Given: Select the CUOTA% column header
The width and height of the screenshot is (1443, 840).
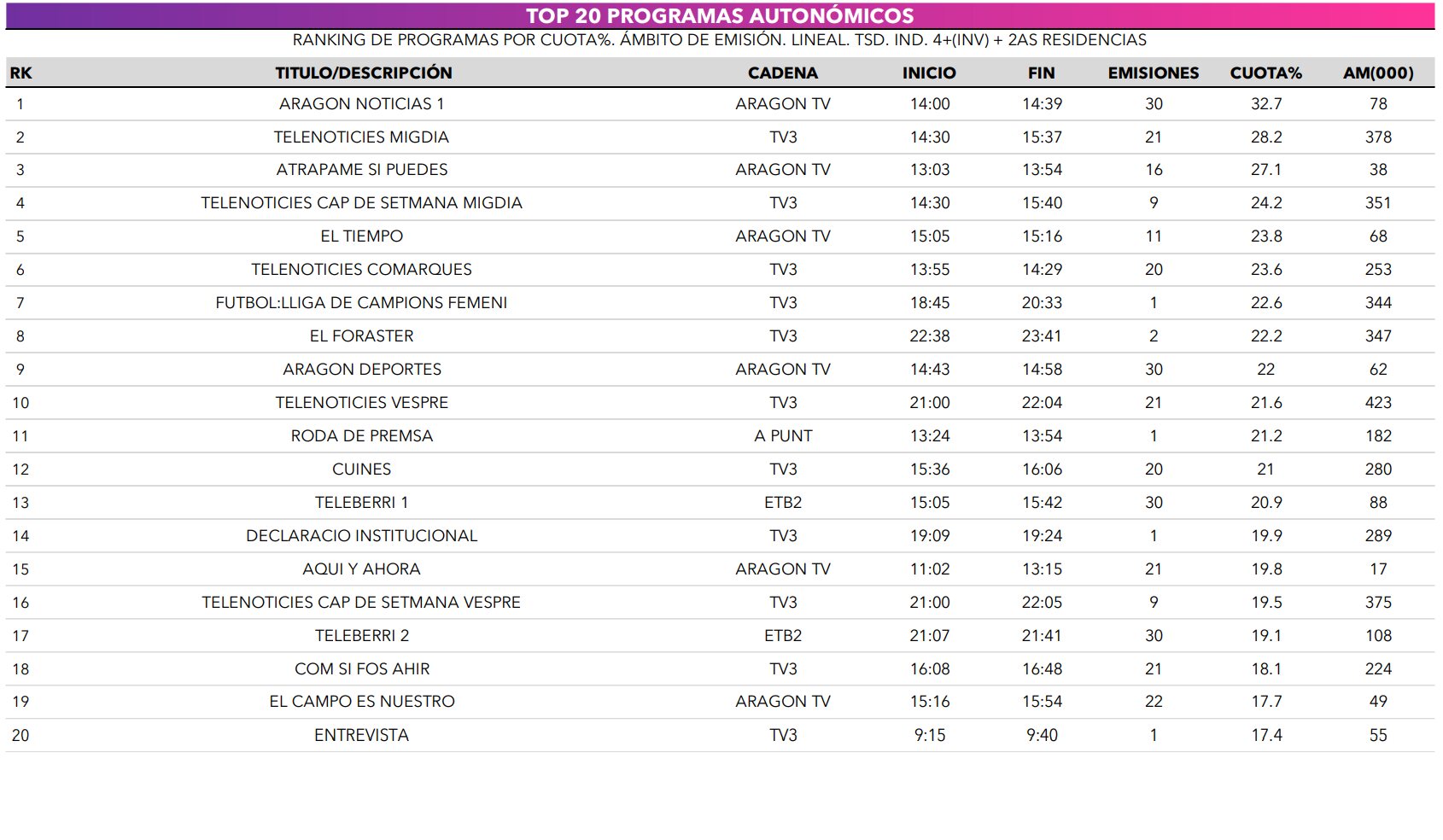Looking at the screenshot, I should pyautogui.click(x=1265, y=73).
